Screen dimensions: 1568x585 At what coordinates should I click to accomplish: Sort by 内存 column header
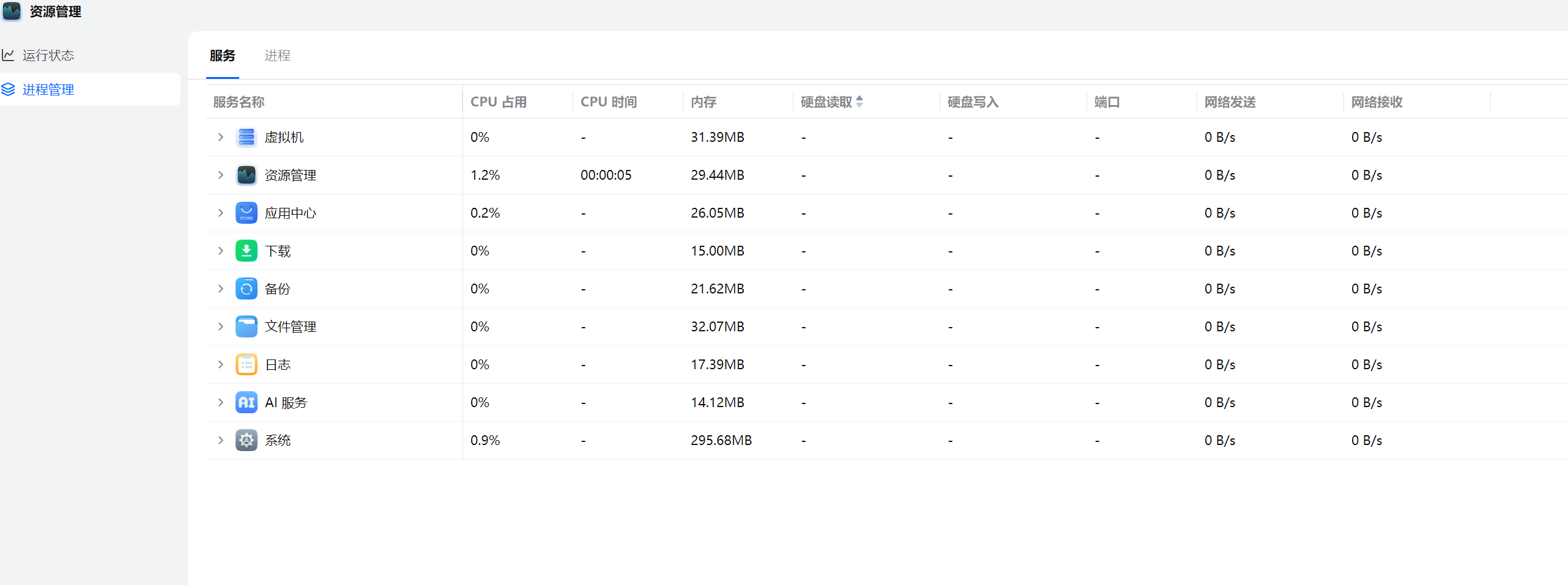click(x=704, y=102)
